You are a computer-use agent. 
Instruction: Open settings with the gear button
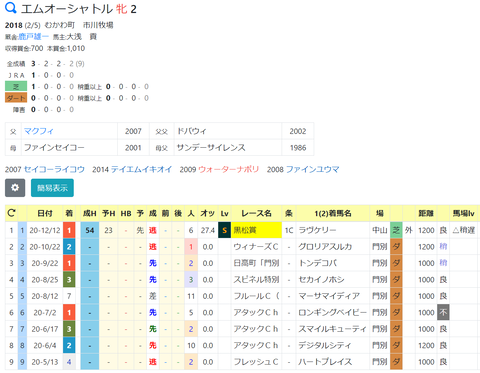coord(15,188)
